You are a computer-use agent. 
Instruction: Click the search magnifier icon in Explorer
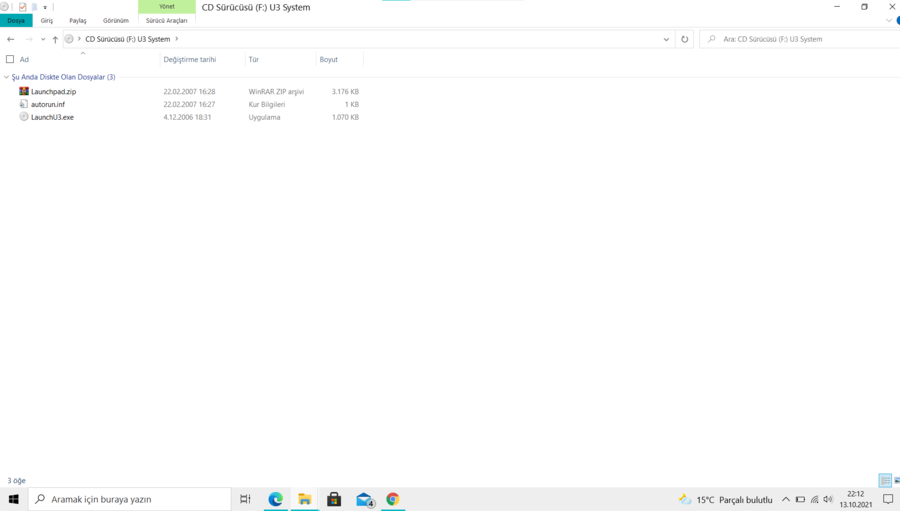pos(712,39)
